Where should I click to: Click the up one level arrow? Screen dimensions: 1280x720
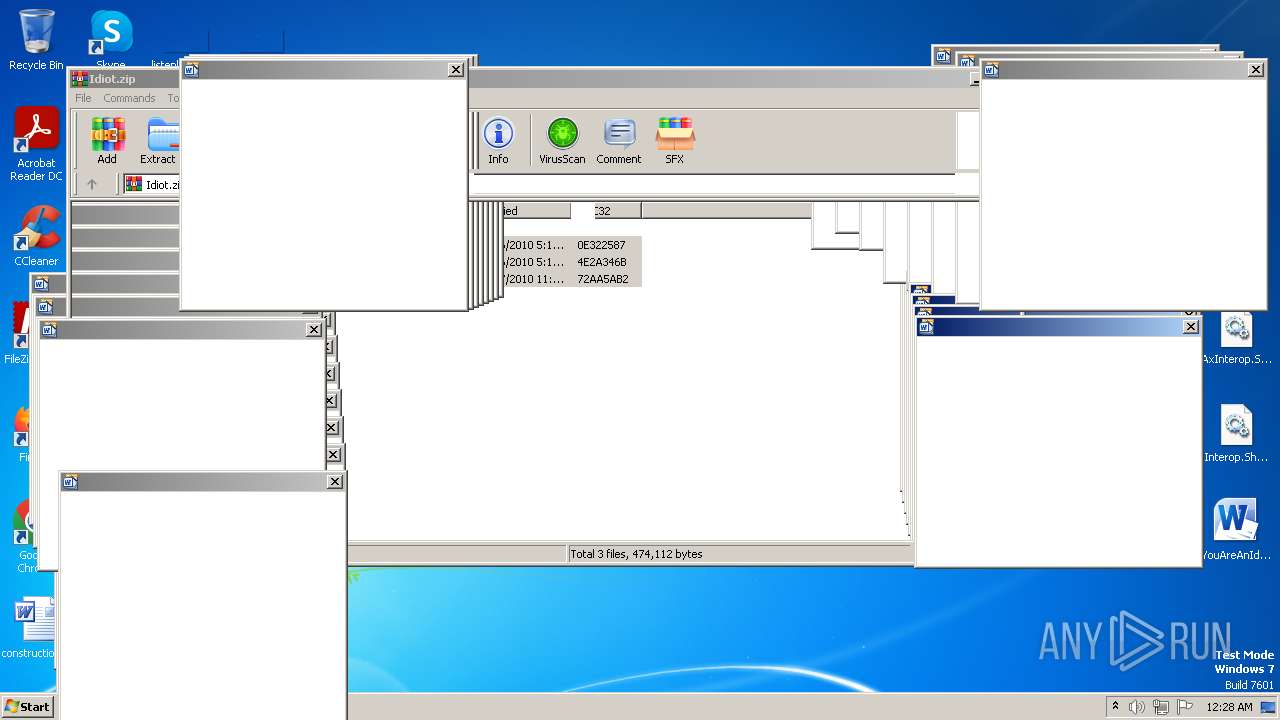click(x=92, y=184)
